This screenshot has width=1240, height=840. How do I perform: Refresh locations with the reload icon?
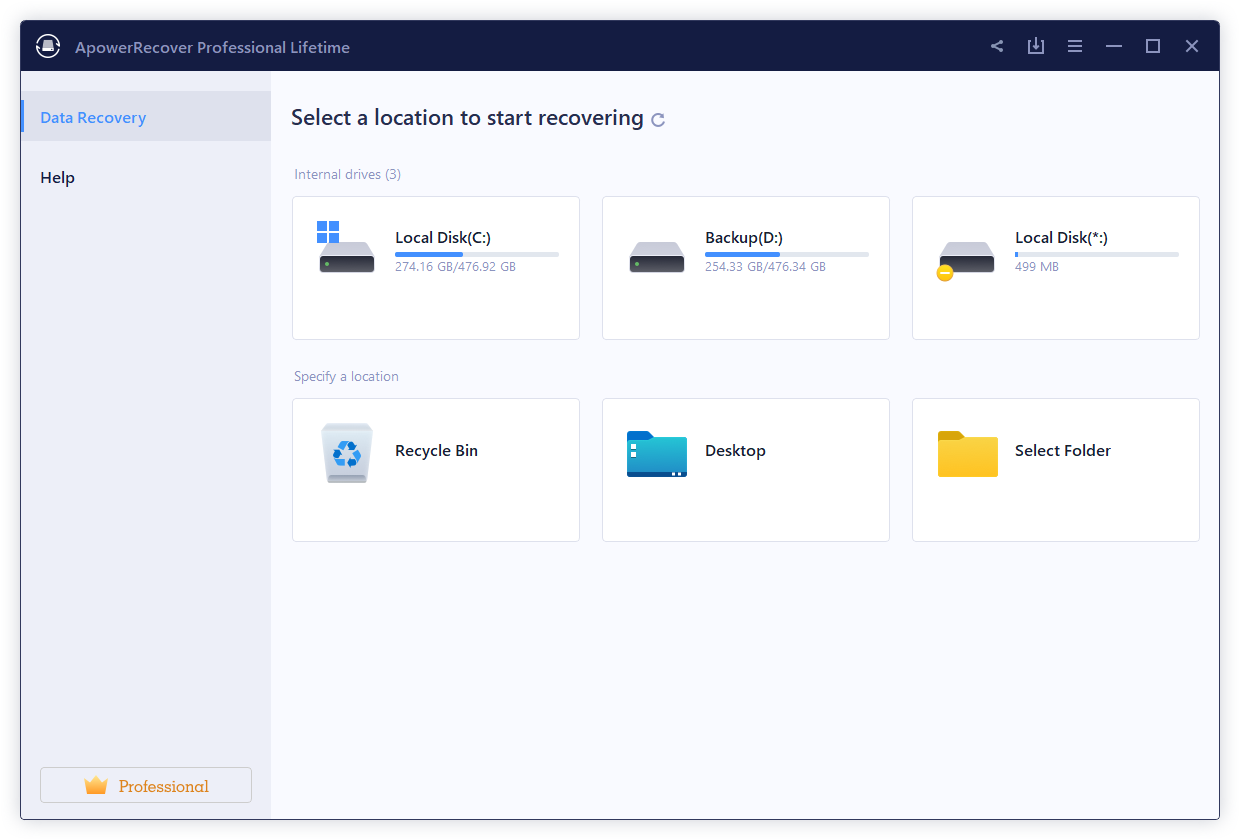(658, 120)
